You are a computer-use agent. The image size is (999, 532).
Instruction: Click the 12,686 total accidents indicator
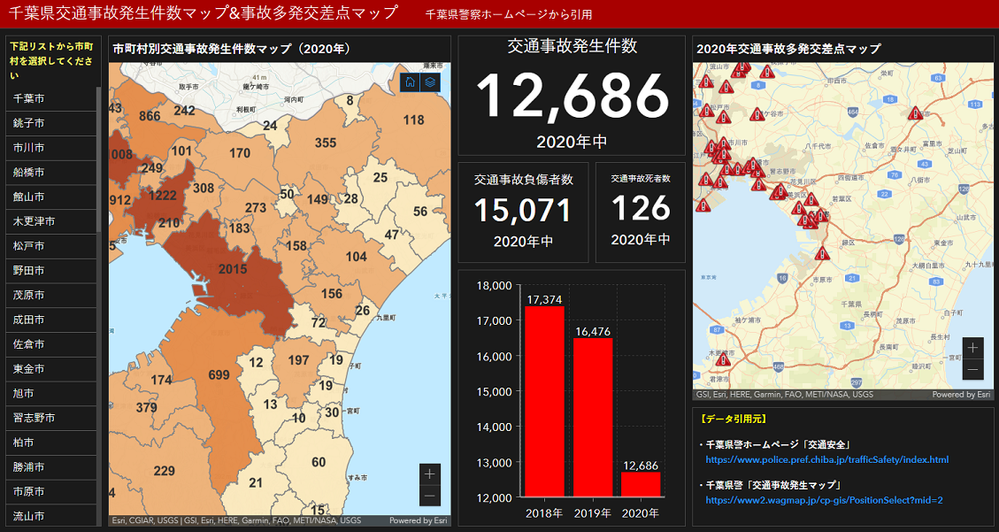coord(572,96)
